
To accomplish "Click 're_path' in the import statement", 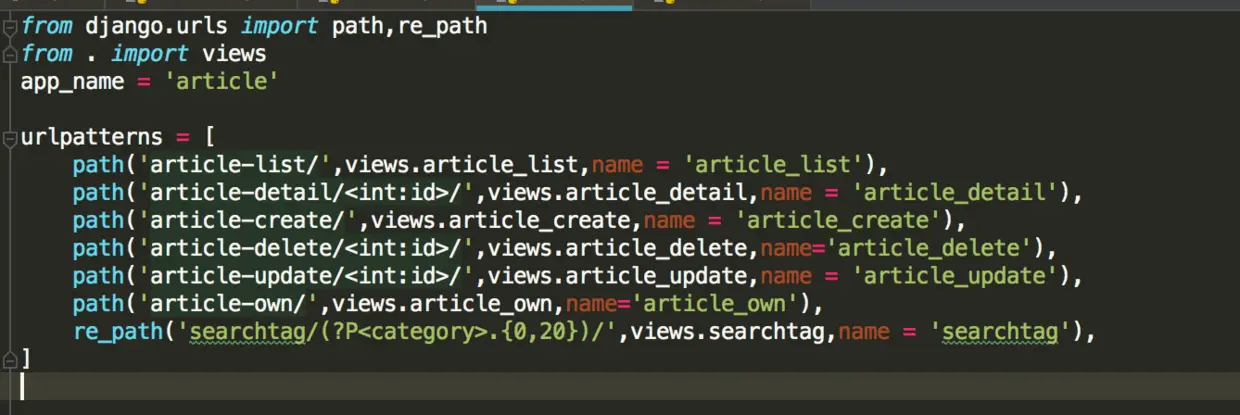I will (443, 26).
